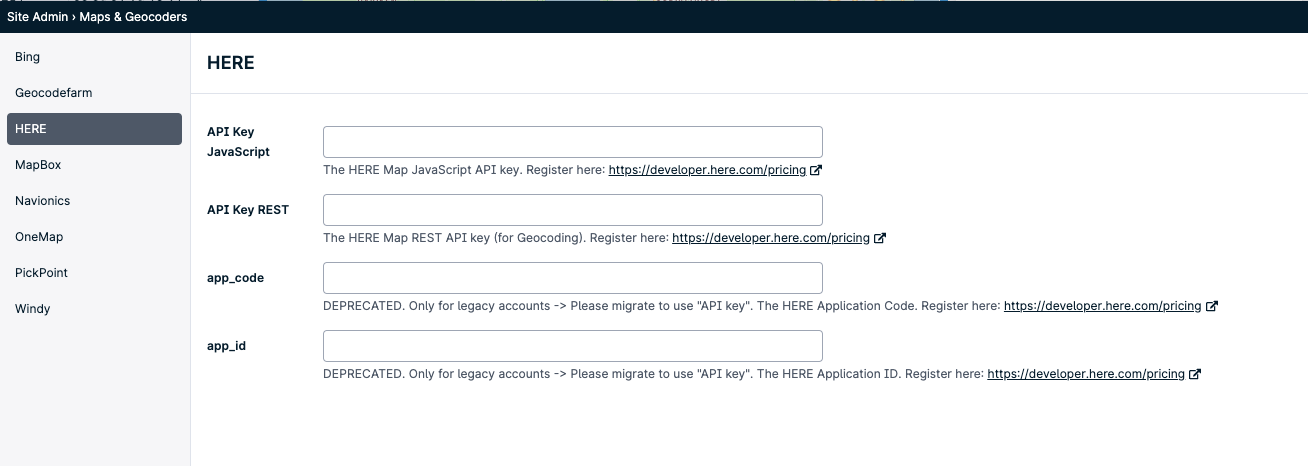Focus the API Key REST input field
1308x466 pixels.
point(573,210)
